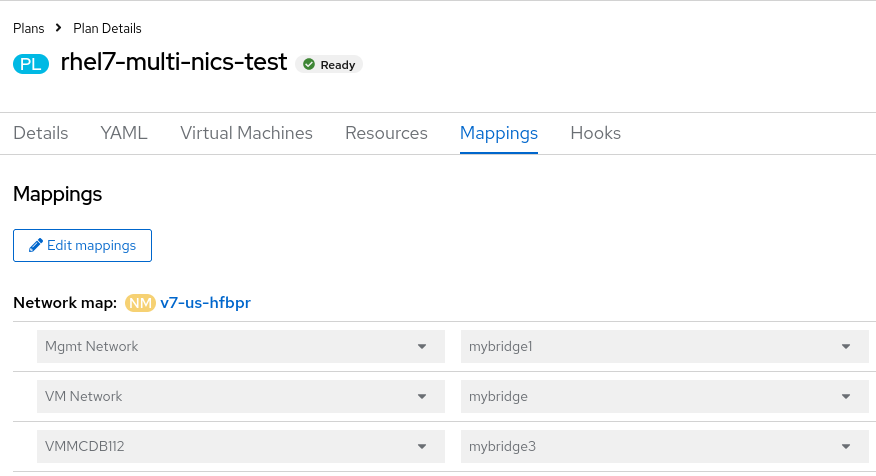The height and width of the screenshot is (476, 876).
Task: Click the PL plan badge icon
Action: point(30,64)
